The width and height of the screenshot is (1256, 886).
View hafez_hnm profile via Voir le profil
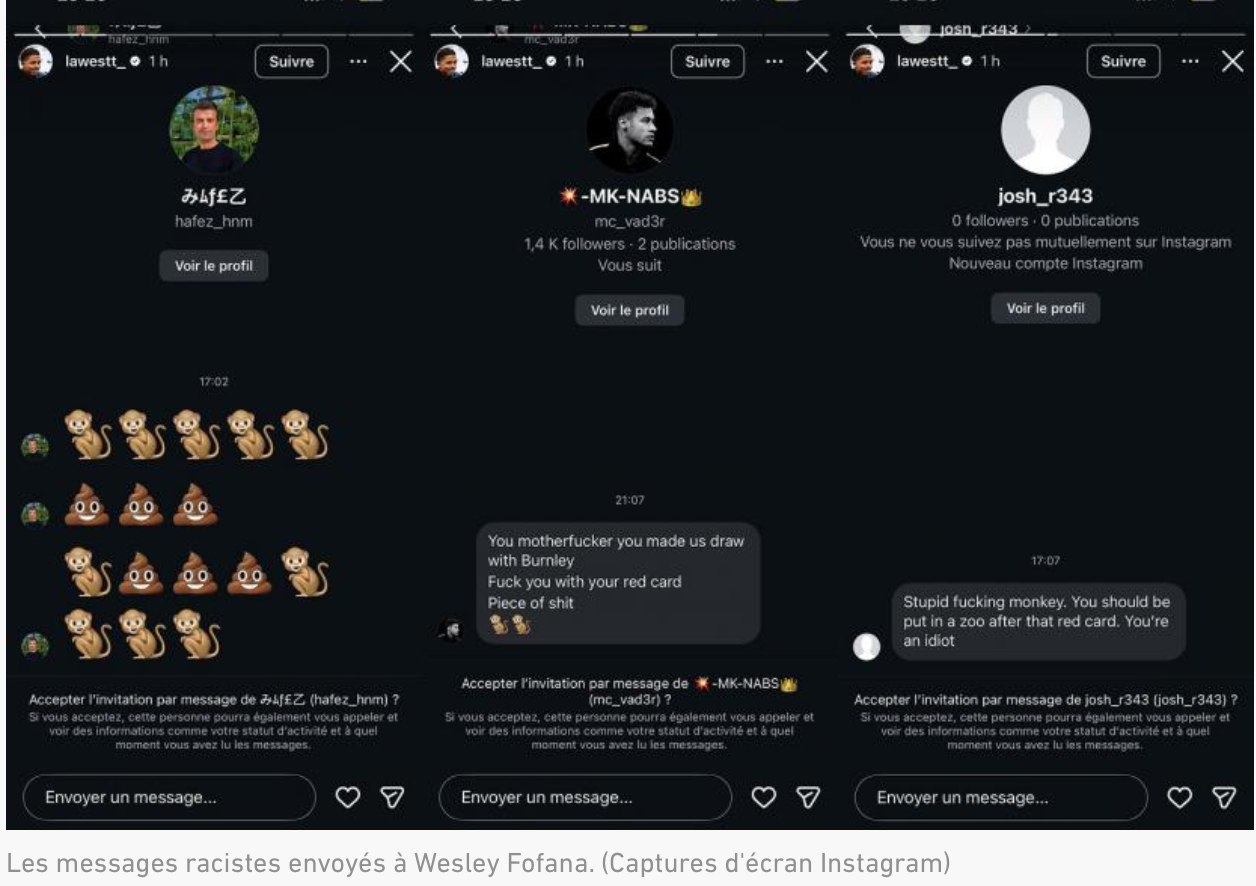coord(214,266)
